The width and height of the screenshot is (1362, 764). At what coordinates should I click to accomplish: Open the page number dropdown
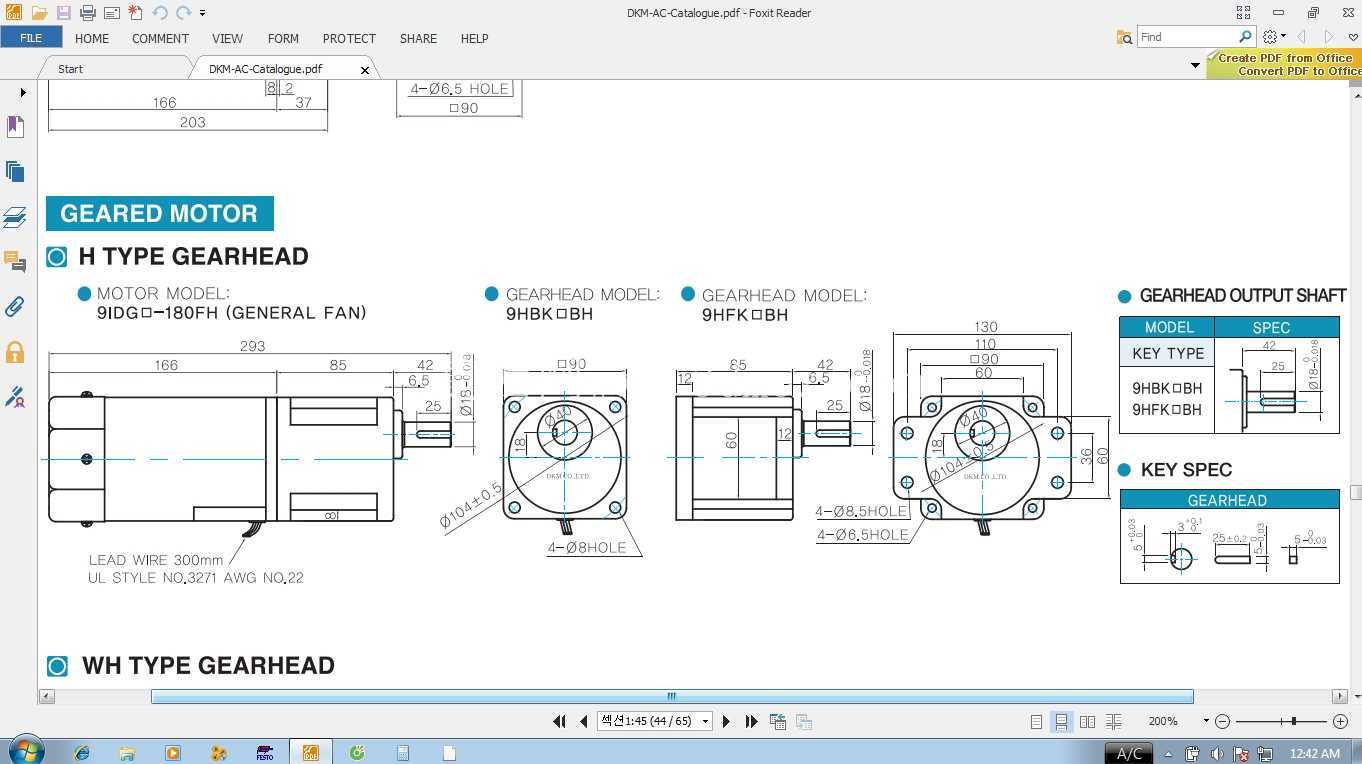[x=705, y=721]
